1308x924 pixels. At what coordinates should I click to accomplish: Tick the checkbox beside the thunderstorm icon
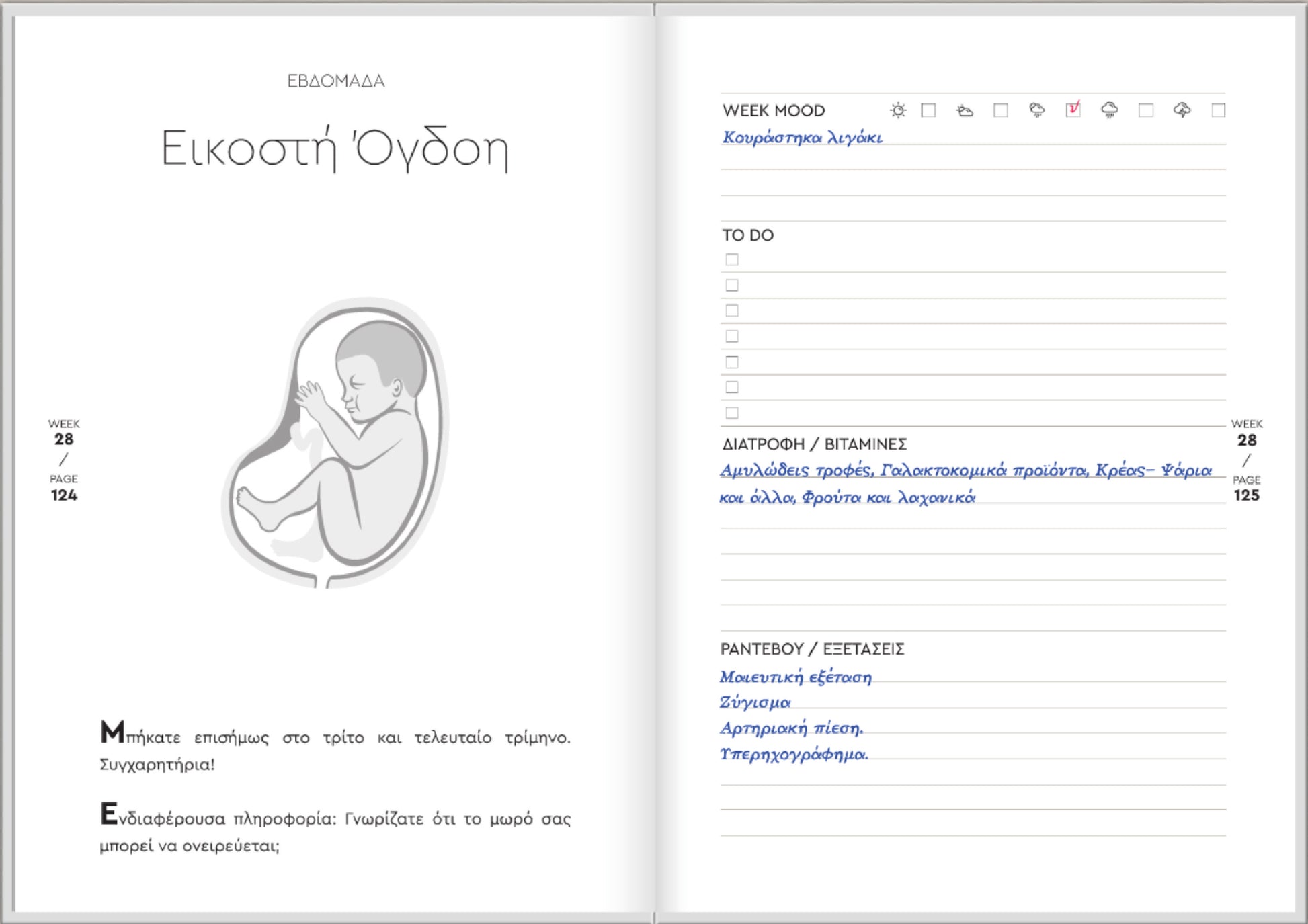click(1218, 110)
